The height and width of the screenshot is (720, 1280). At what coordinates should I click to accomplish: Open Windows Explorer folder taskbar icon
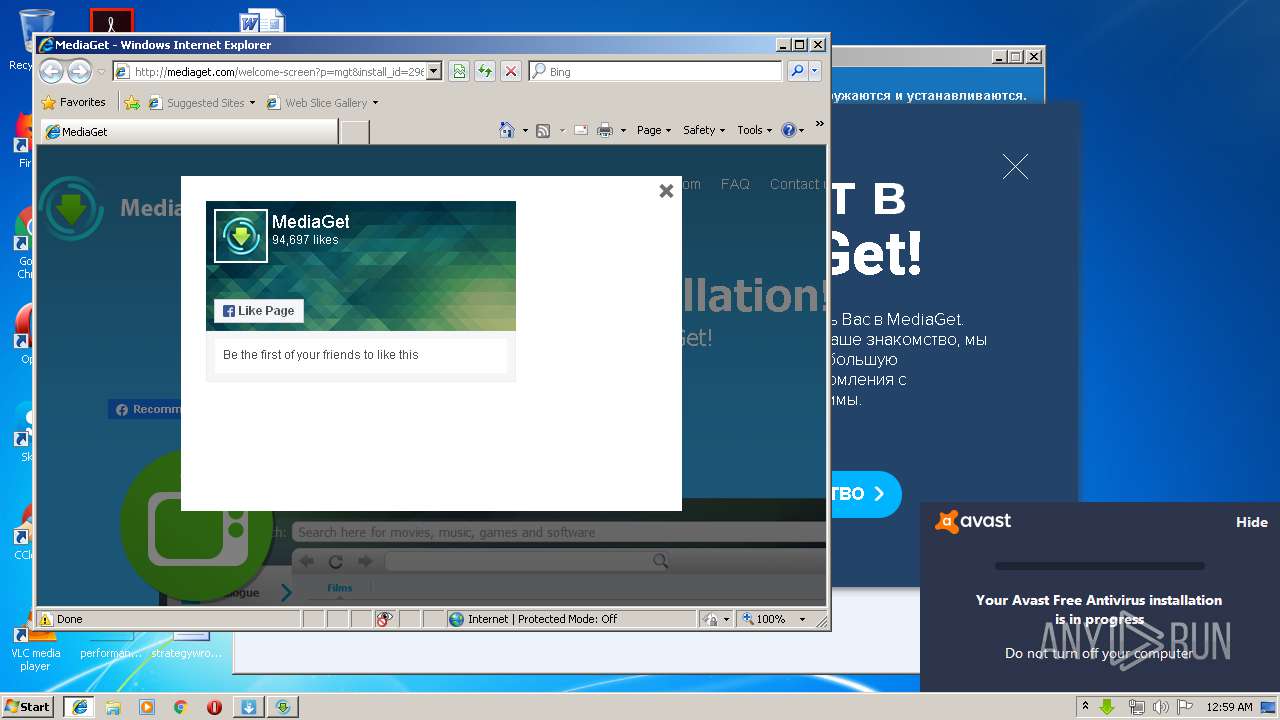(113, 707)
